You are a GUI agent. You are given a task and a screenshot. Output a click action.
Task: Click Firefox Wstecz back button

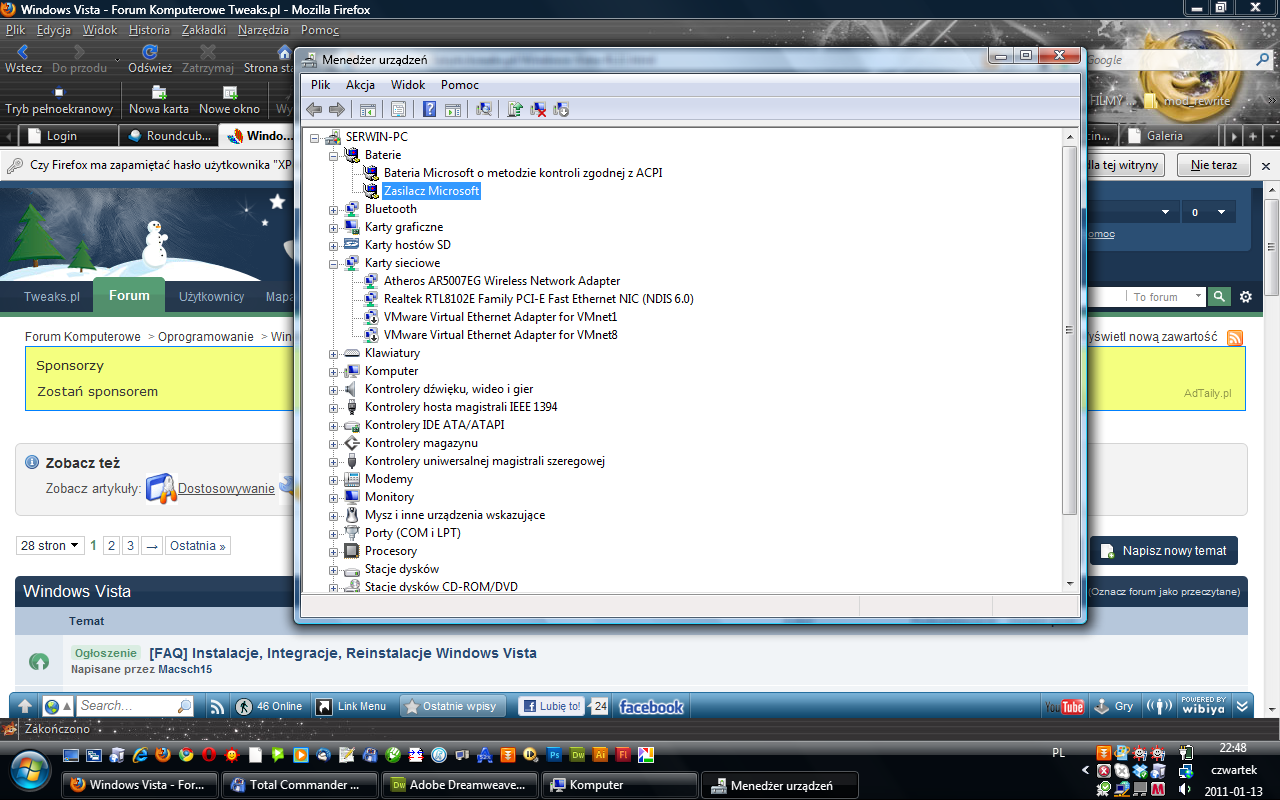(23, 59)
